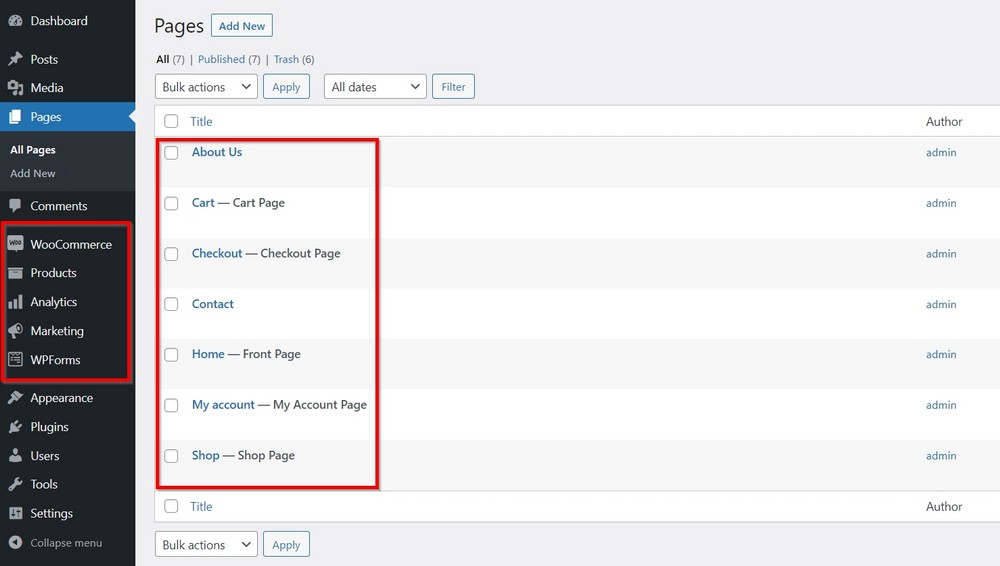Viewport: 1000px width, 566px height.
Task: Open the WooCommerce menu
Action: (71, 244)
